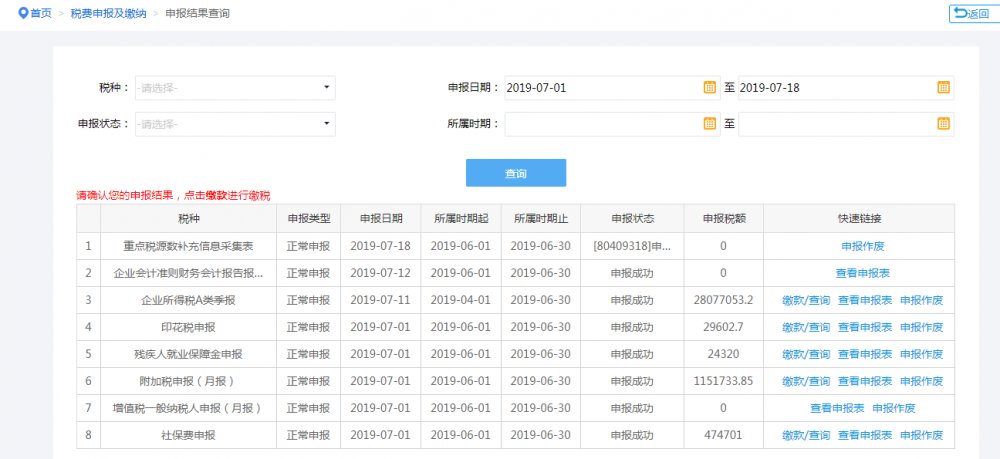Click the 首页 location pin icon
Viewport: 1000px width, 459px height.
[x=23, y=13]
